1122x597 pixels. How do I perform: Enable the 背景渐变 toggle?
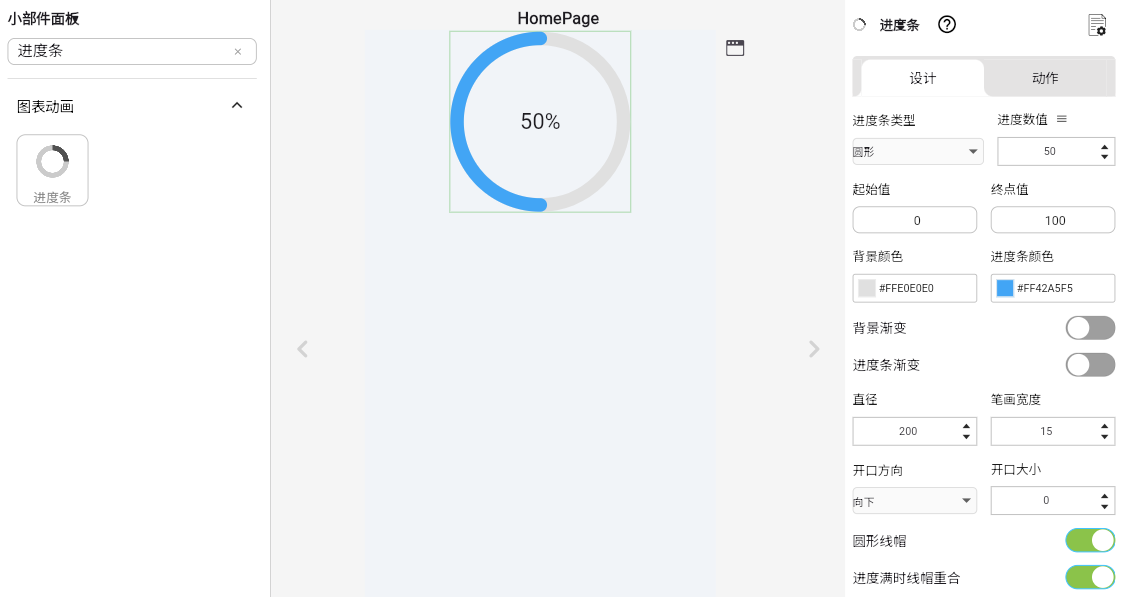(x=1090, y=328)
